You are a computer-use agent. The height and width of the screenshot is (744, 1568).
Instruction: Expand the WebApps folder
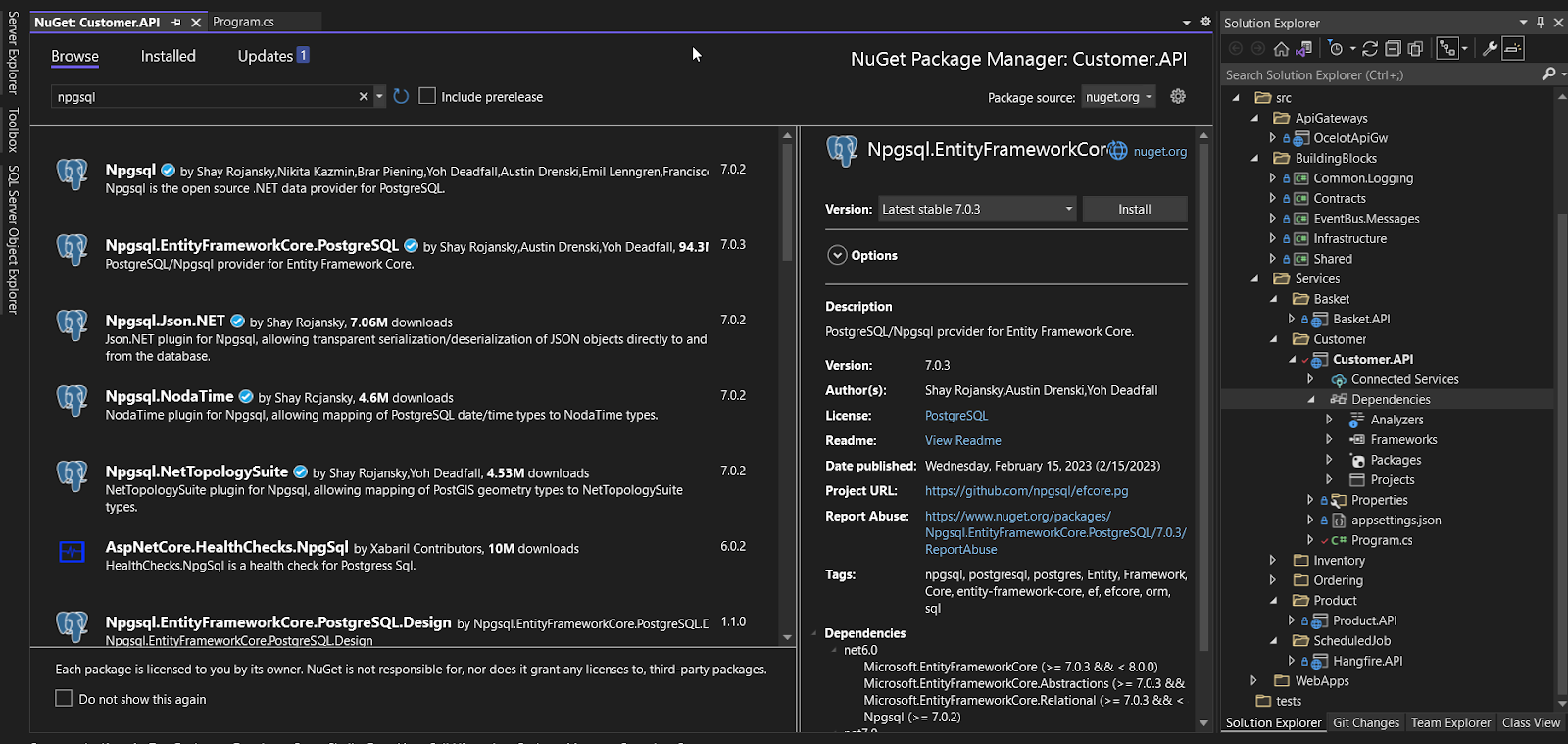point(1253,680)
